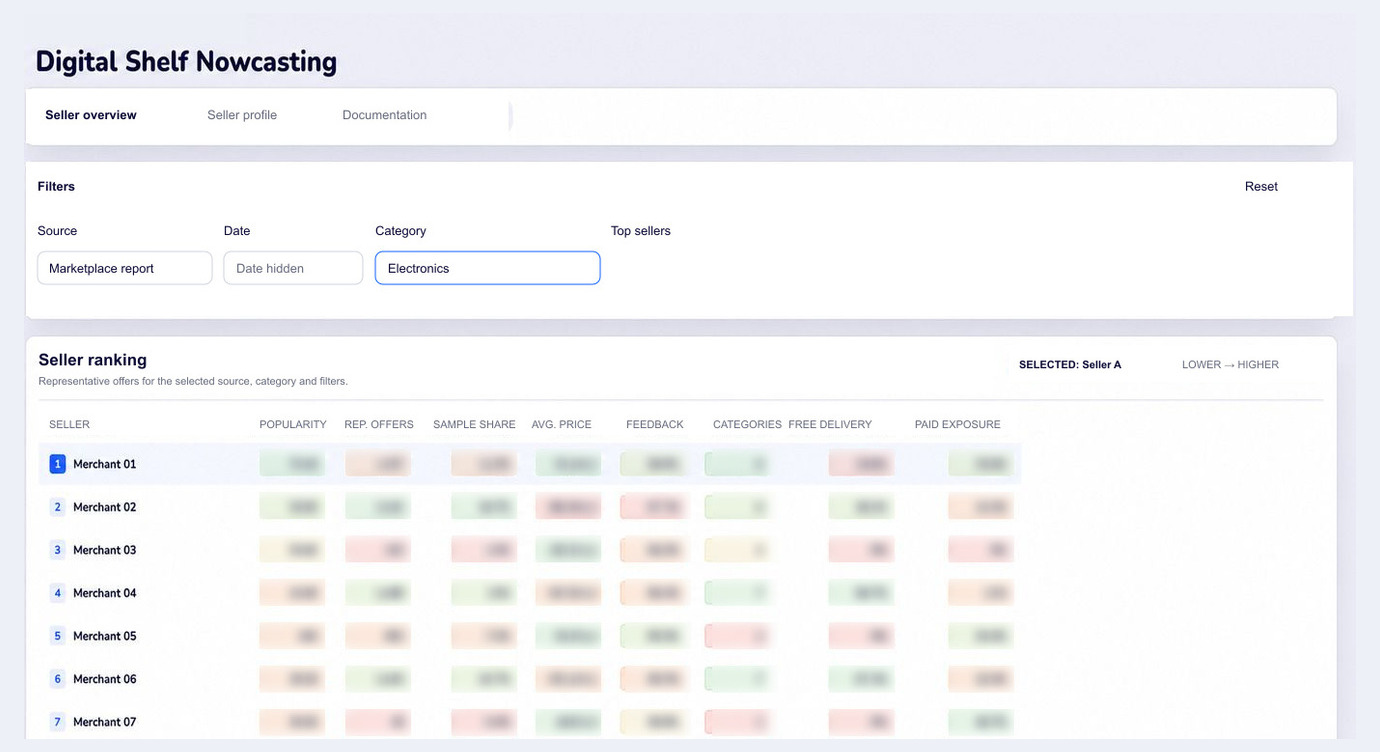Click Merchant 01 free delivery cell
Viewport: 1380px width, 752px height.
(861, 464)
